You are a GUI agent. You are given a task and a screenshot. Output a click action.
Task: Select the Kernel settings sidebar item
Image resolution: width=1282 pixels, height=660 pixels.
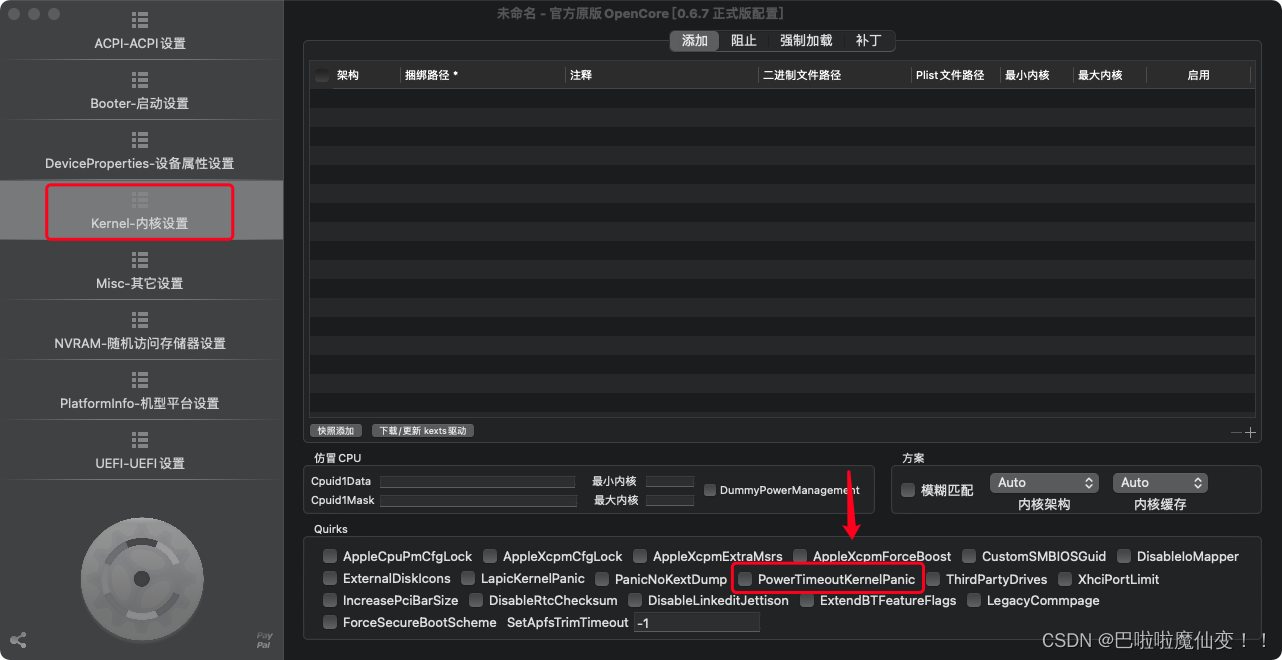pos(140,210)
